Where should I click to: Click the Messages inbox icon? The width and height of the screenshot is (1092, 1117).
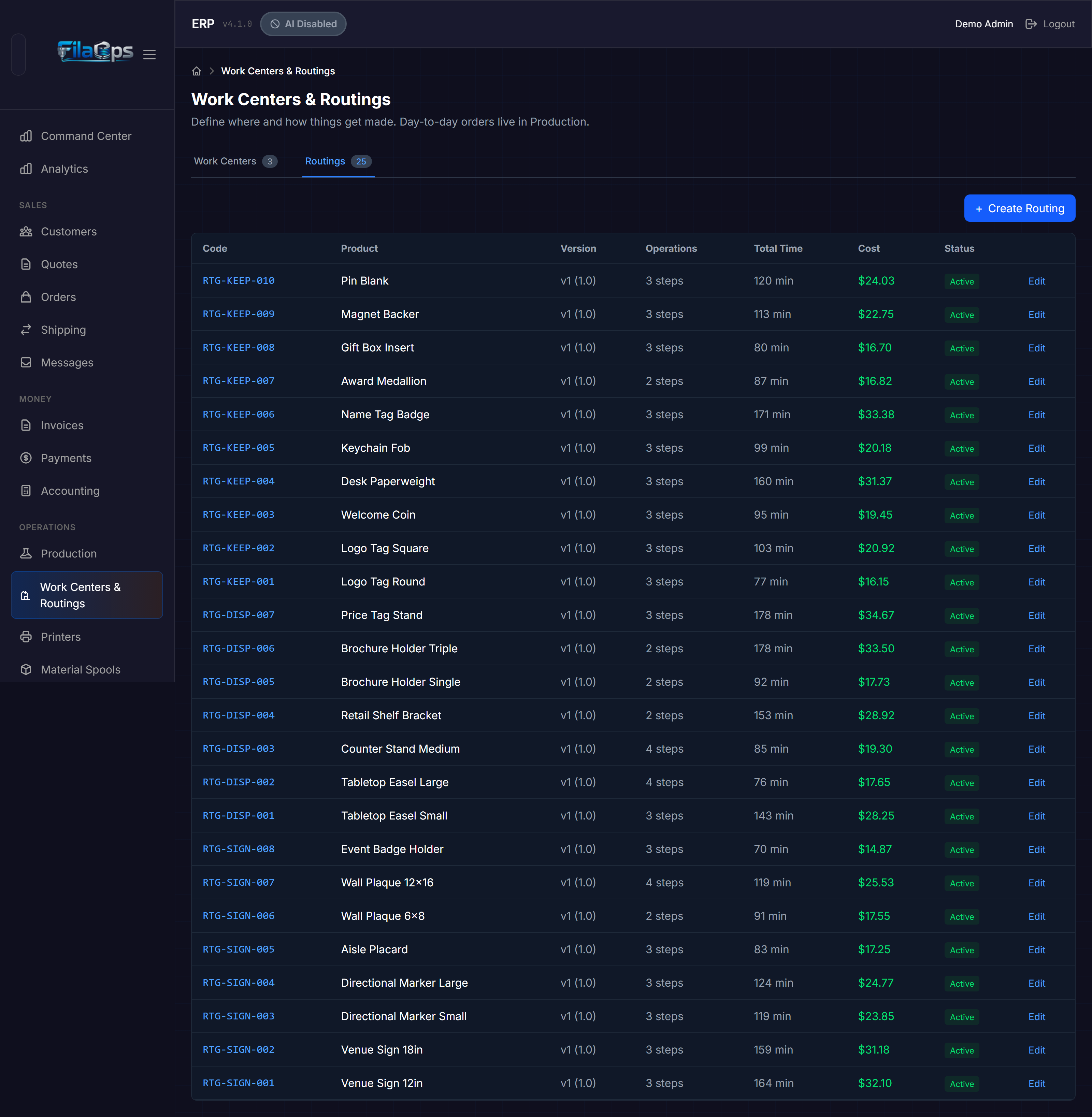click(x=26, y=362)
